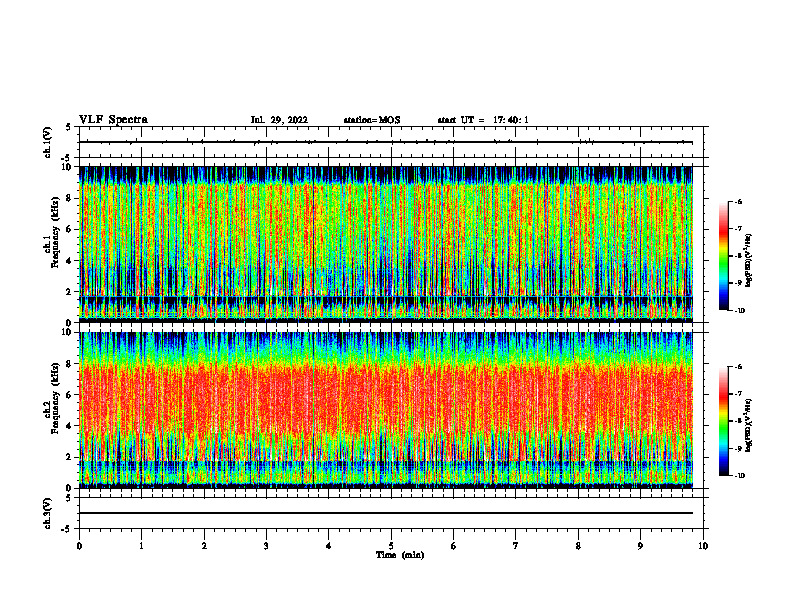Click the flat ch.3 voltage trace line
Image resolution: width=792 pixels, height=612 pixels.
(386, 513)
